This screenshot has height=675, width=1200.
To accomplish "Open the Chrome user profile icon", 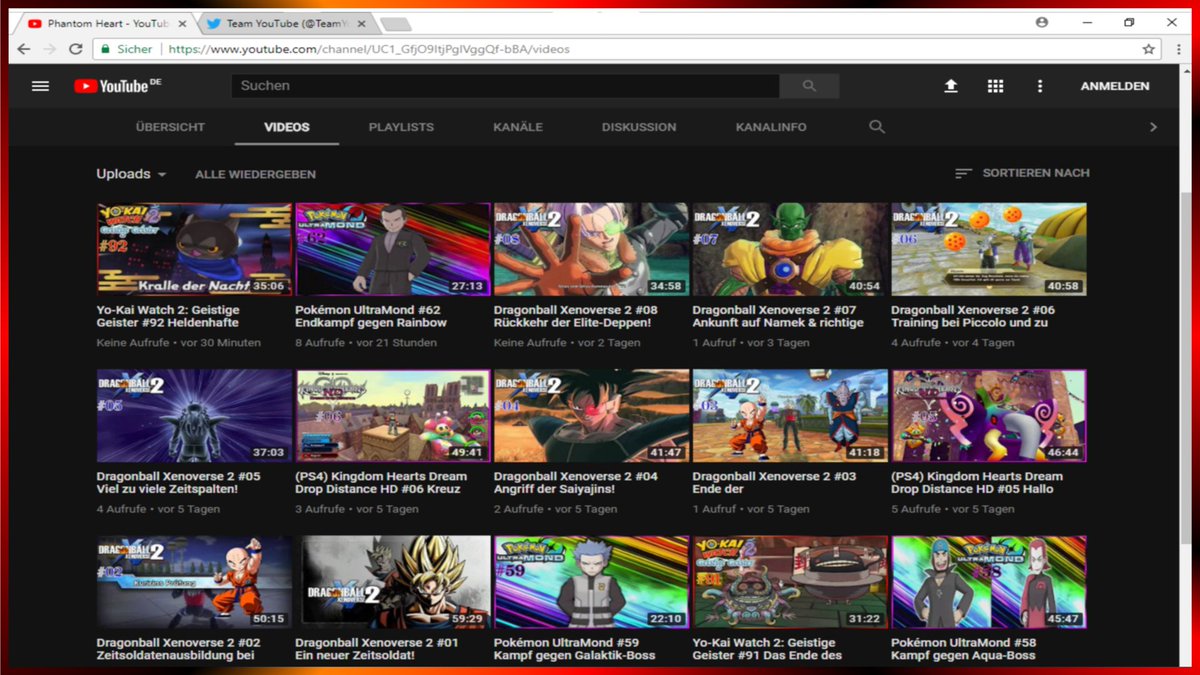I will 1042,22.
